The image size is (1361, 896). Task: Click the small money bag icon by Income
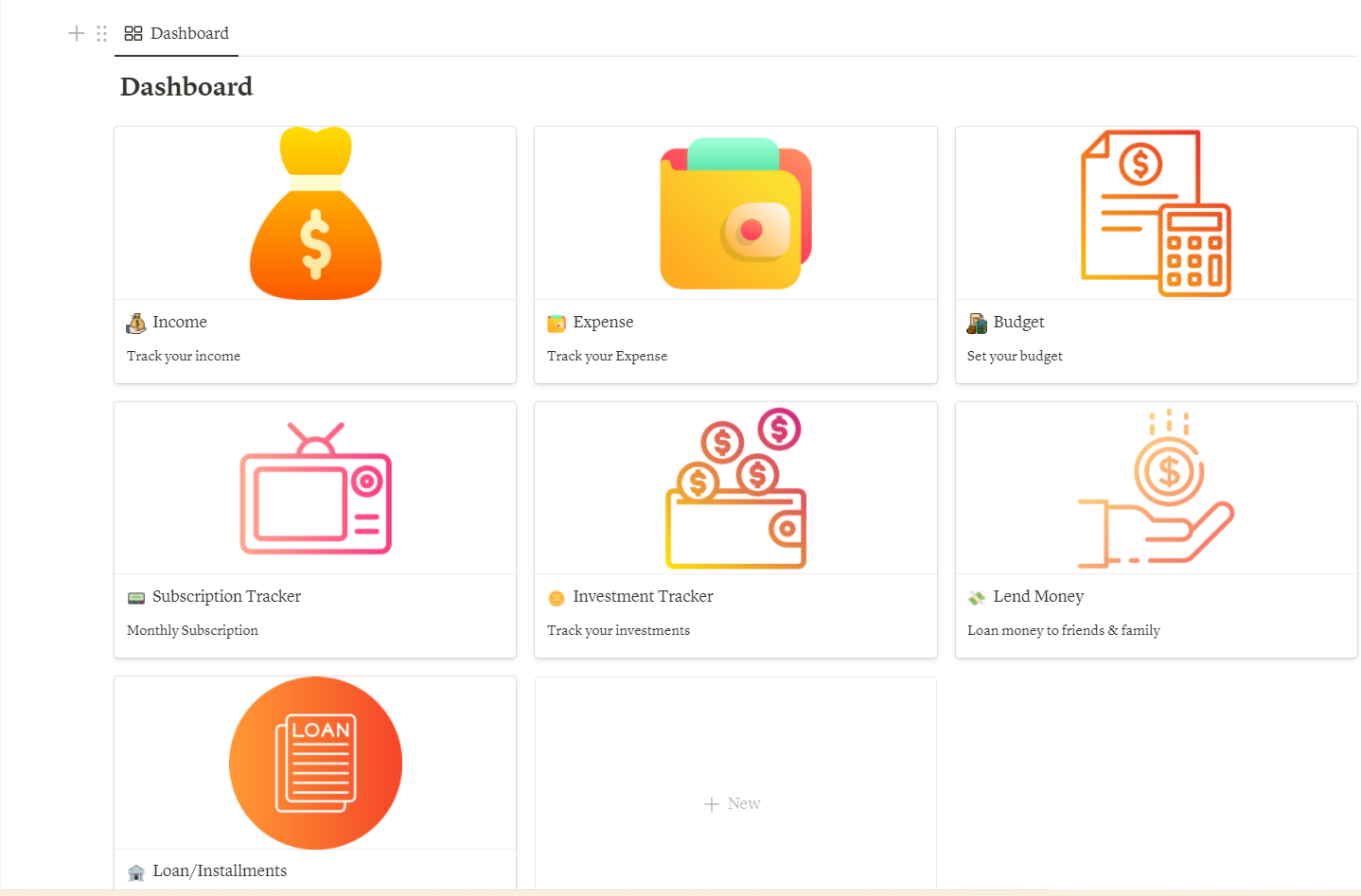click(x=136, y=324)
